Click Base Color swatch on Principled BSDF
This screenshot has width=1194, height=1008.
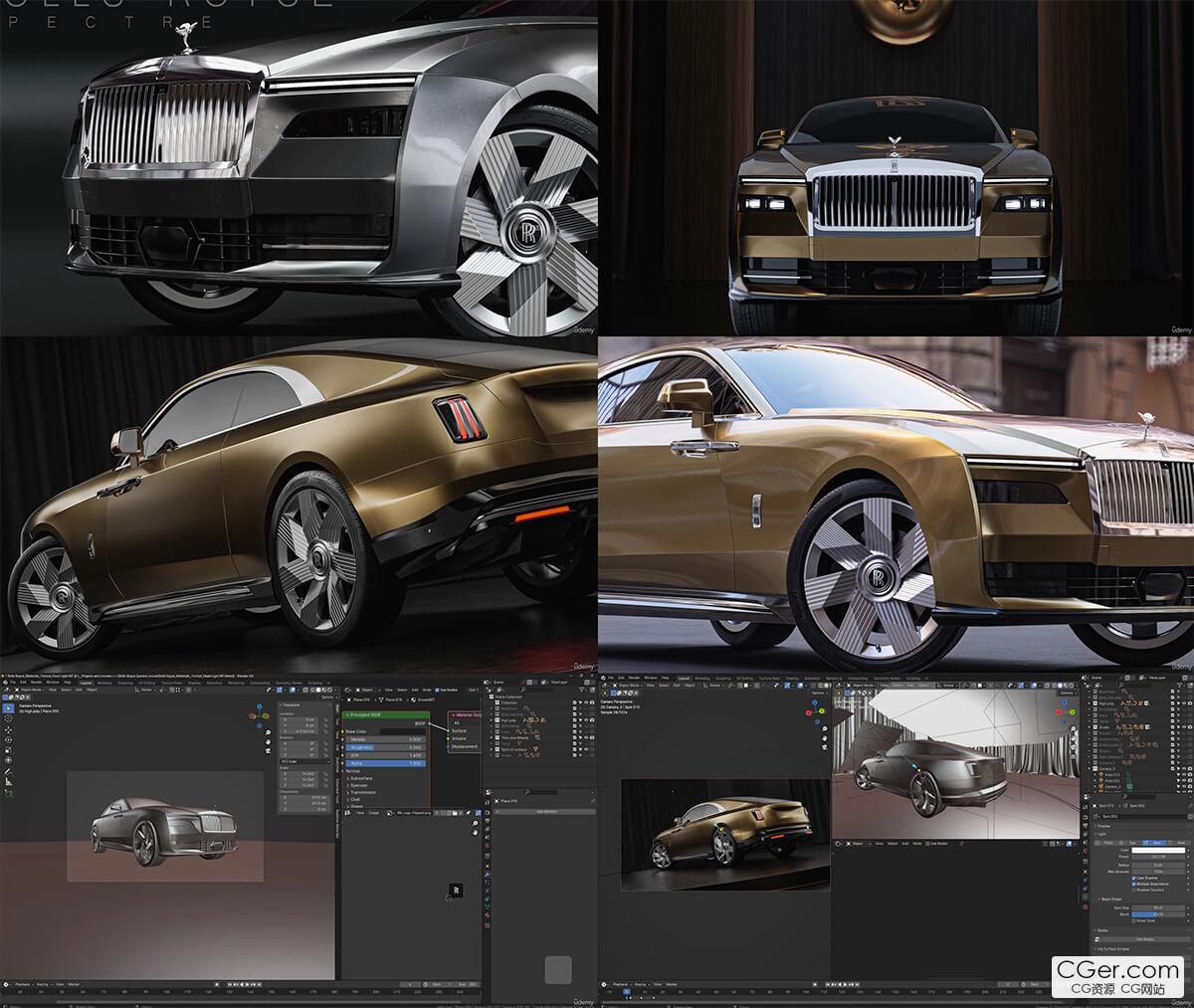coord(402,731)
